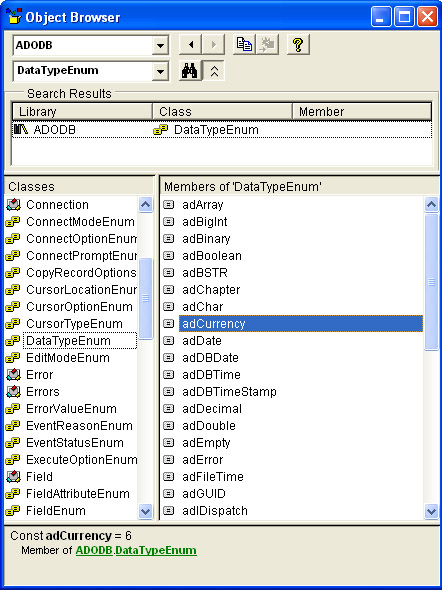This screenshot has width=442, height=590.
Task: Select adDBDate member
Action: 210,358
